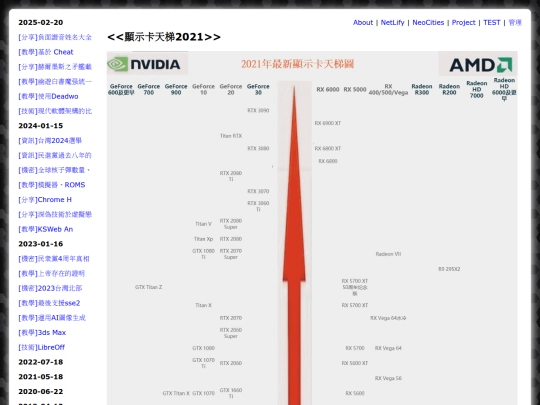
Task: Open the [教學]3ds Max article
Action: coord(42,333)
